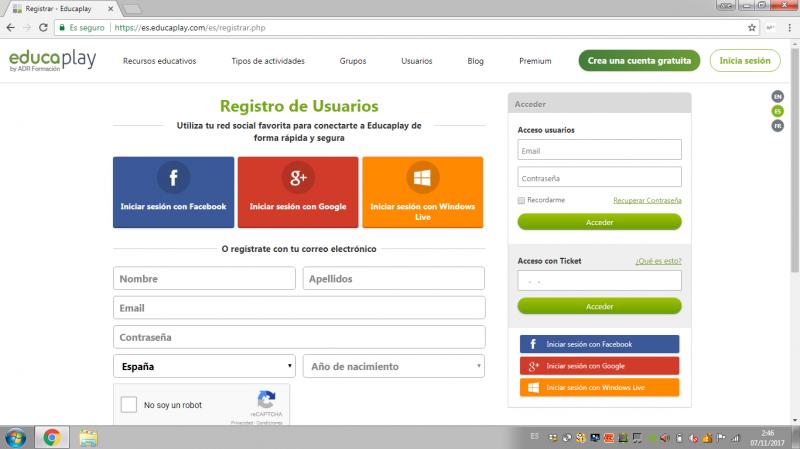
Task: Click the browser address bar URL
Action: [190, 28]
